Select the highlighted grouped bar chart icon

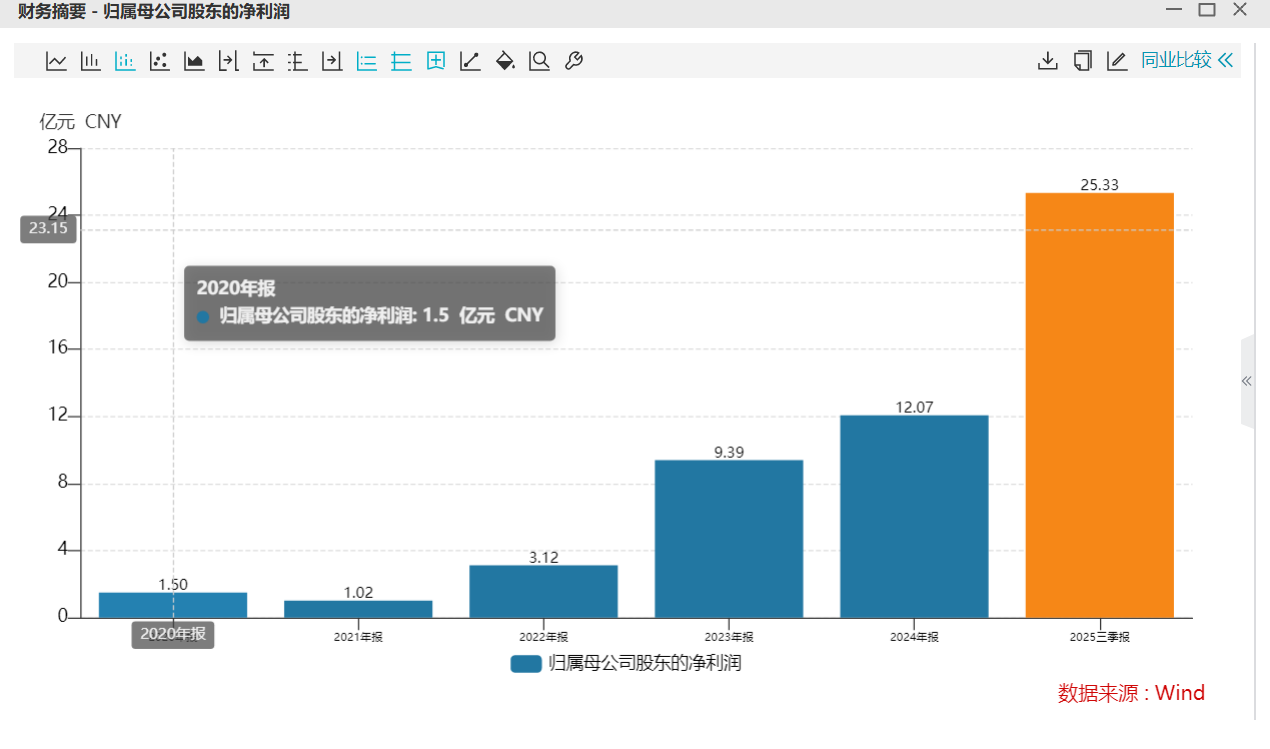pyautogui.click(x=125, y=61)
